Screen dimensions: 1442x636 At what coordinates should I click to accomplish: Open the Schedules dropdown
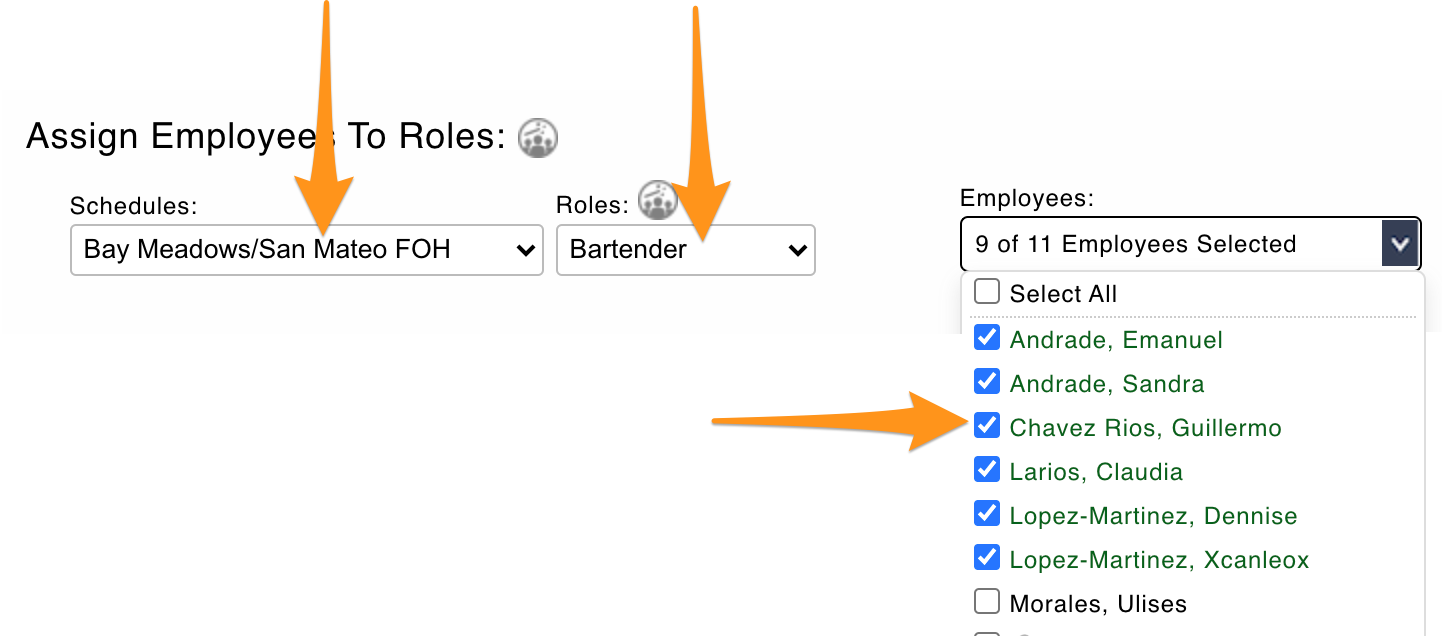(306, 250)
